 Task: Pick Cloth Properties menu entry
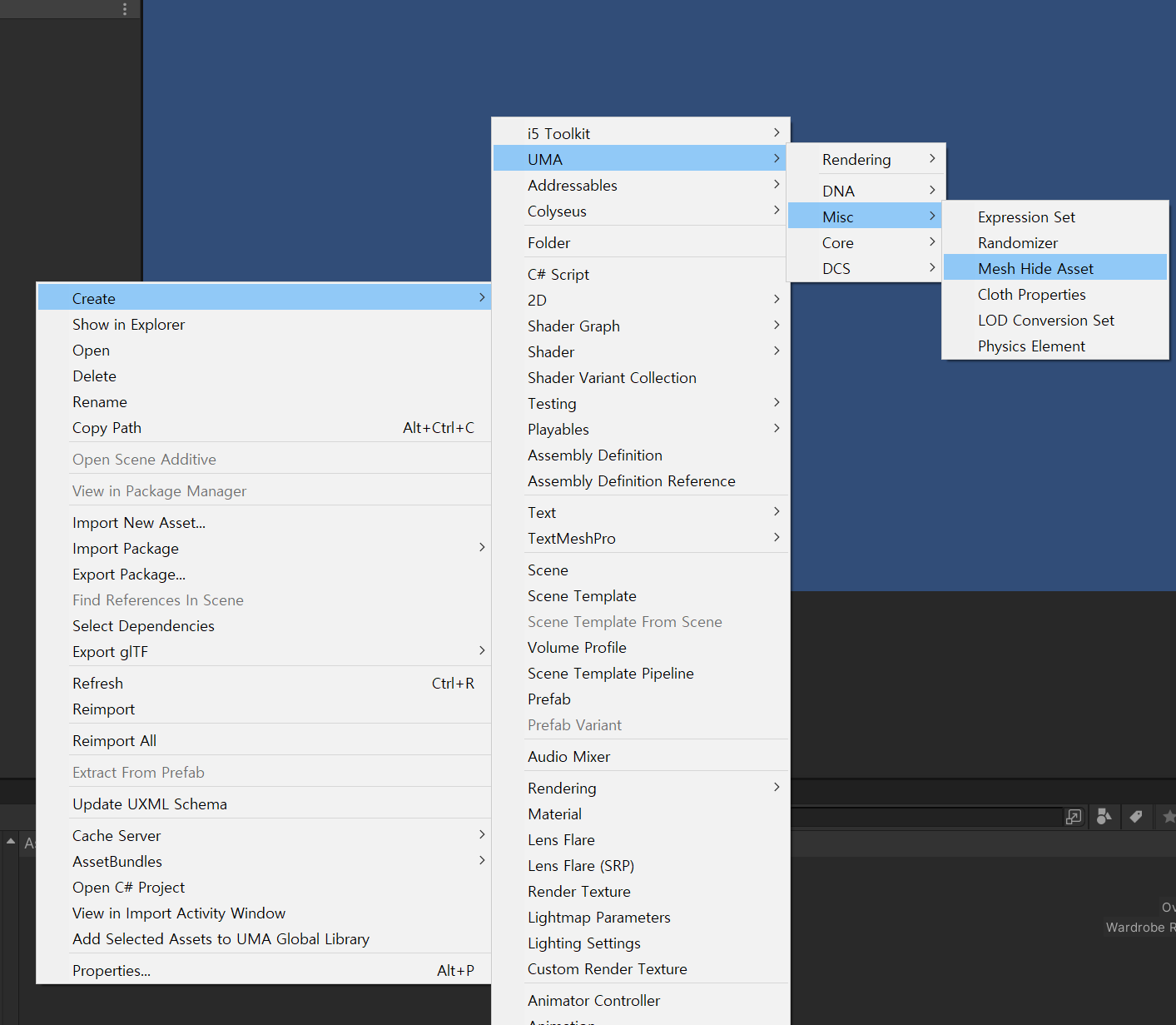click(1054, 294)
